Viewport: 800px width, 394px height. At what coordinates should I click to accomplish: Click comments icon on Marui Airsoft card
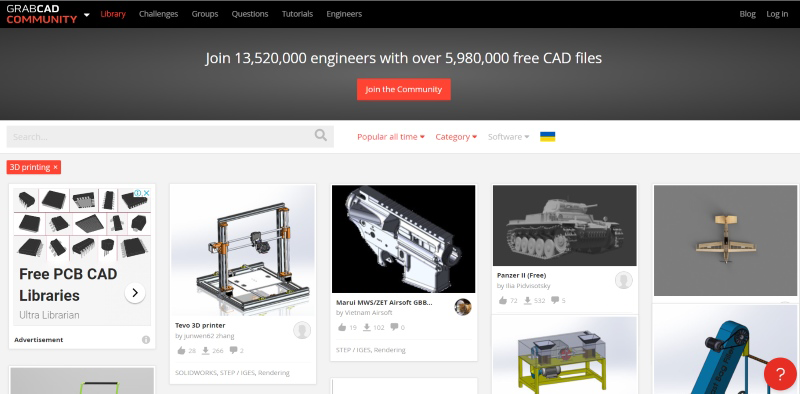pyautogui.click(x=394, y=327)
